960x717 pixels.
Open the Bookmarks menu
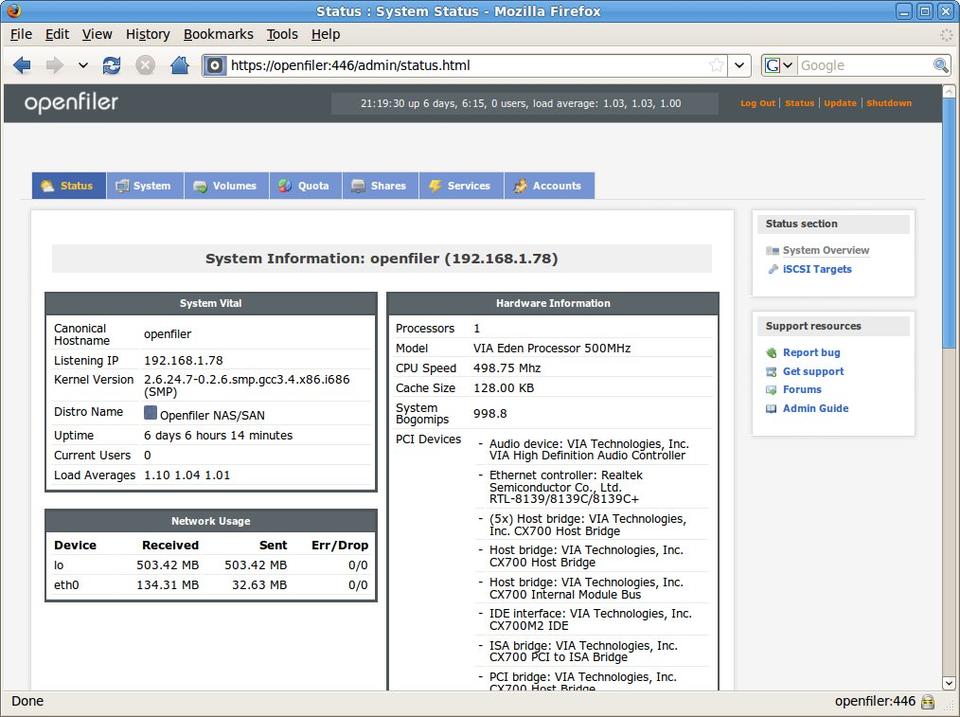click(218, 34)
